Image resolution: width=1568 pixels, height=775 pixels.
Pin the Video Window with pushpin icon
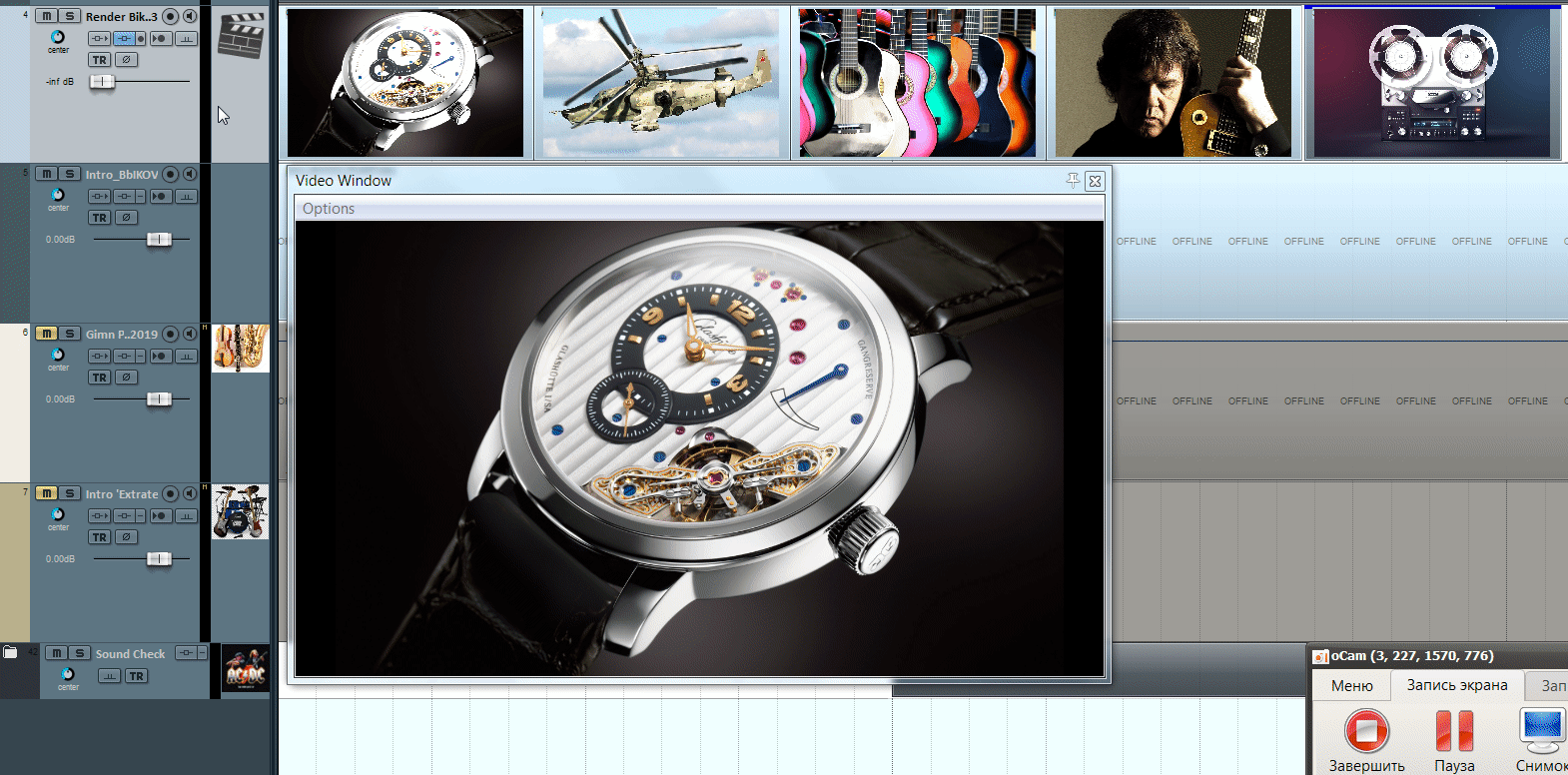[x=1073, y=181]
